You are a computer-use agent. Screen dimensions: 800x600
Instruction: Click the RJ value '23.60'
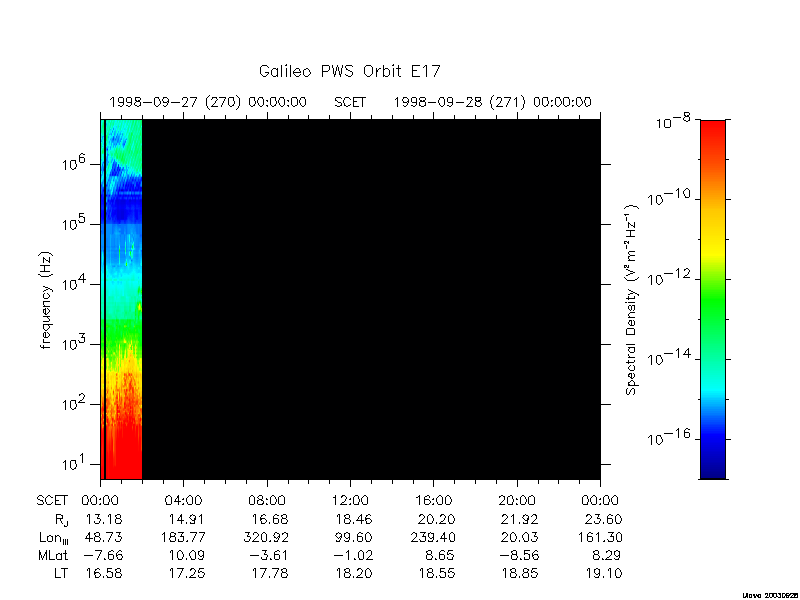pos(603,519)
